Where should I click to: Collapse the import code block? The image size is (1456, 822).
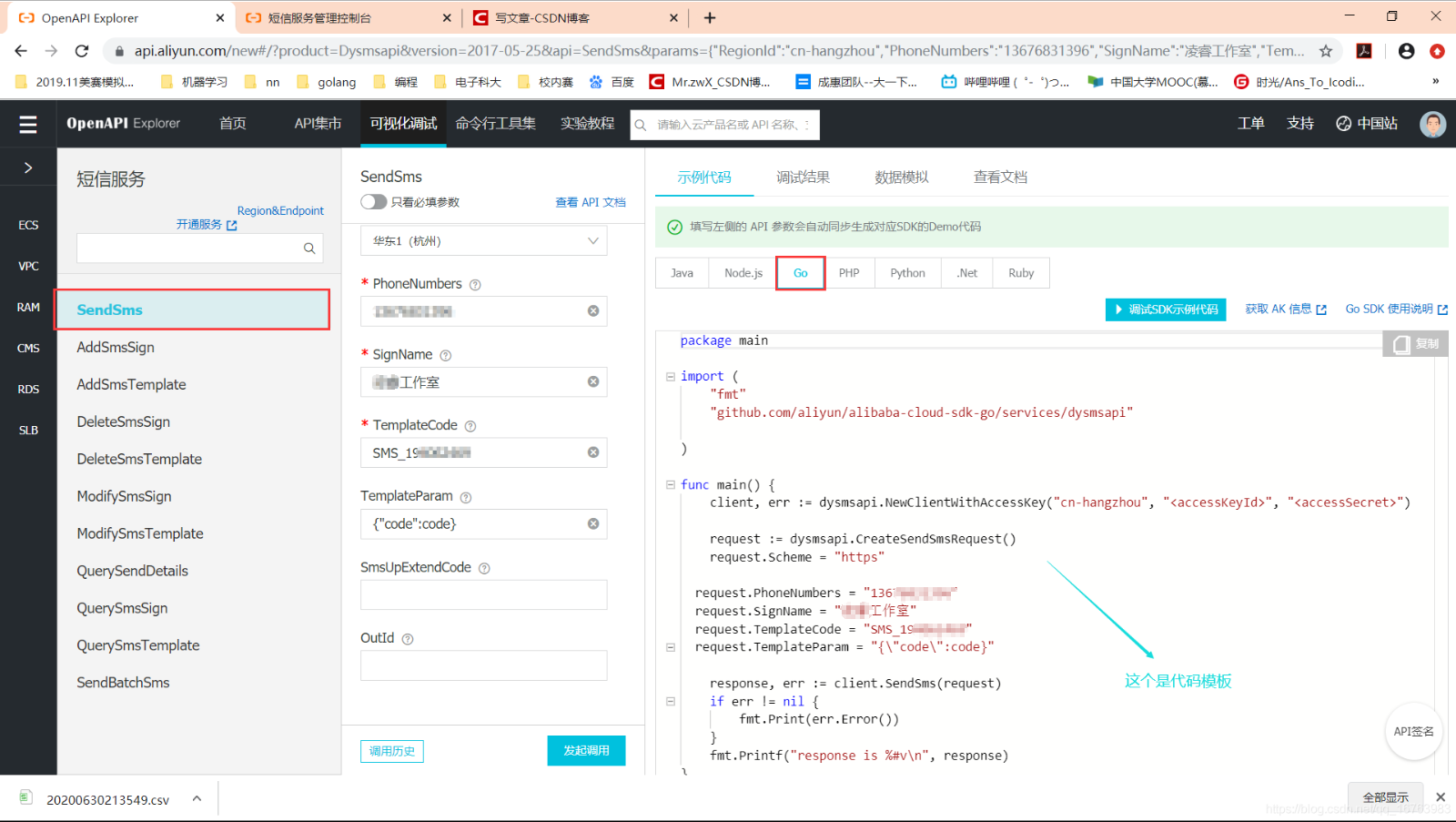pyautogui.click(x=671, y=376)
